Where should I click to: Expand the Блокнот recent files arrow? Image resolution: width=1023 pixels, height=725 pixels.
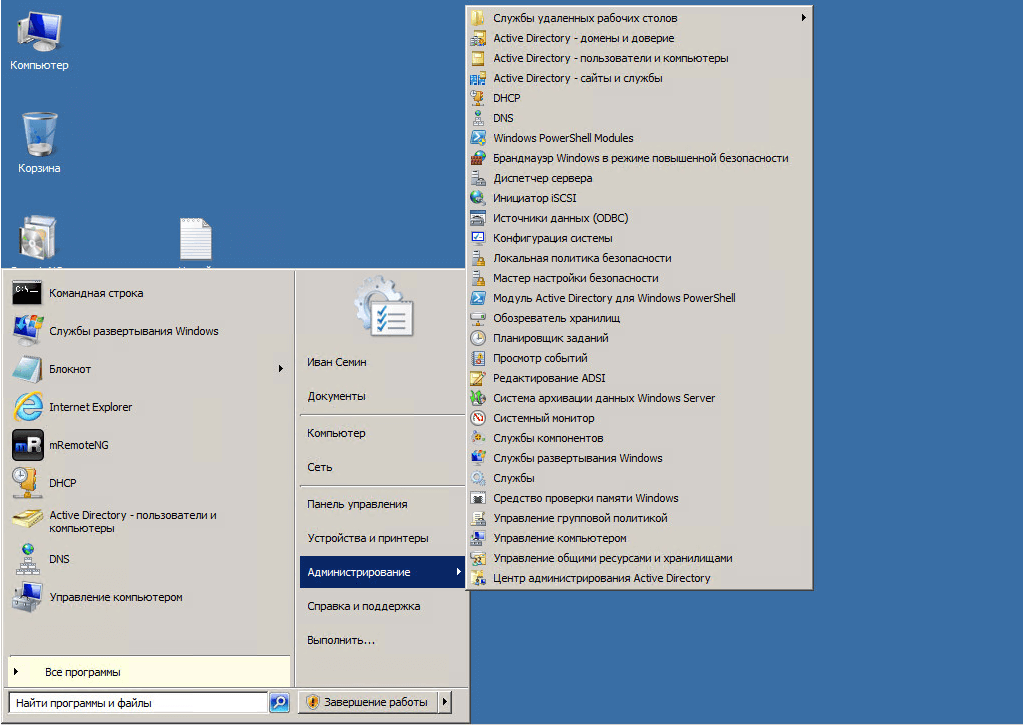pos(281,369)
